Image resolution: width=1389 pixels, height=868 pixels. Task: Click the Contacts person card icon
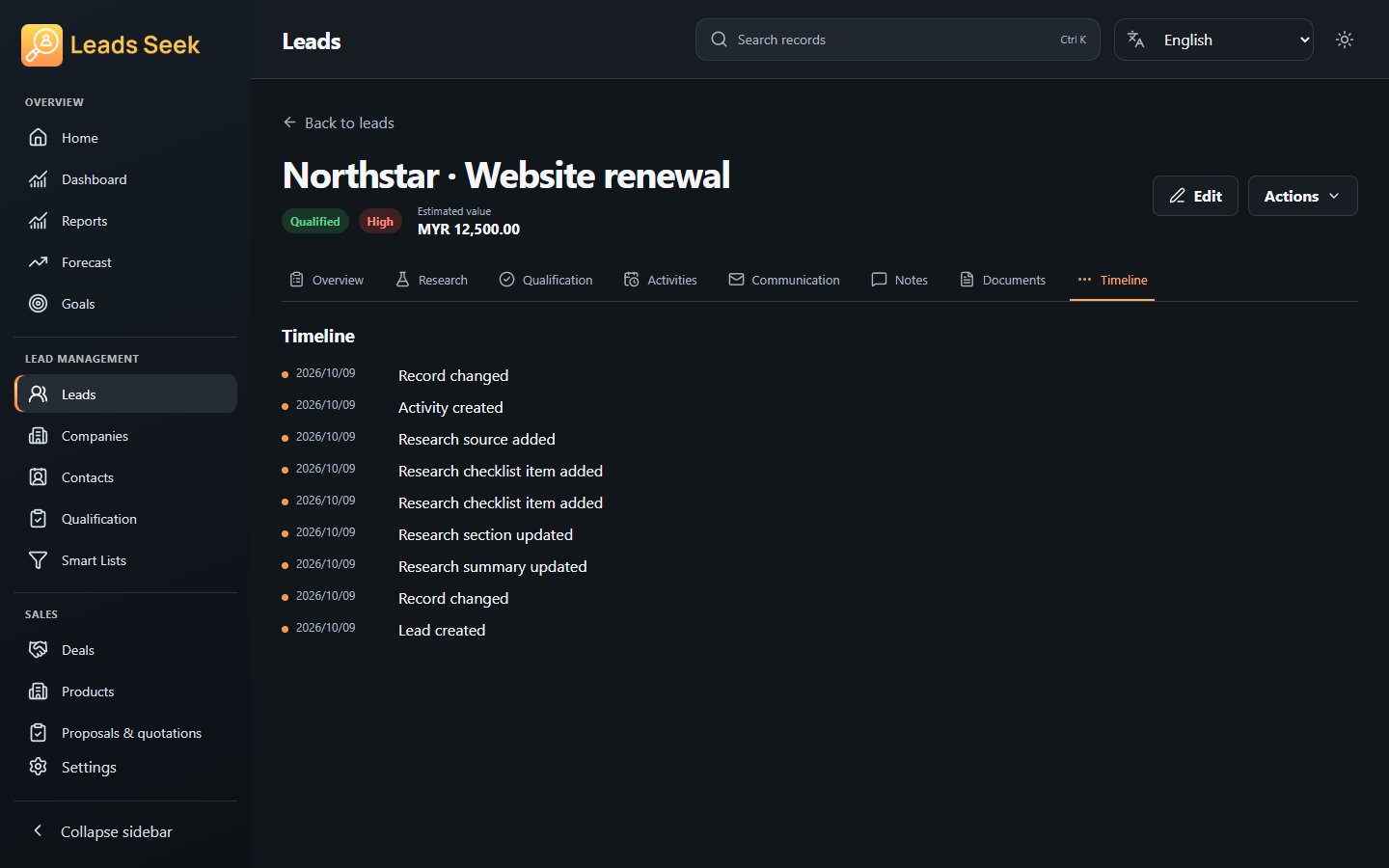click(x=38, y=477)
